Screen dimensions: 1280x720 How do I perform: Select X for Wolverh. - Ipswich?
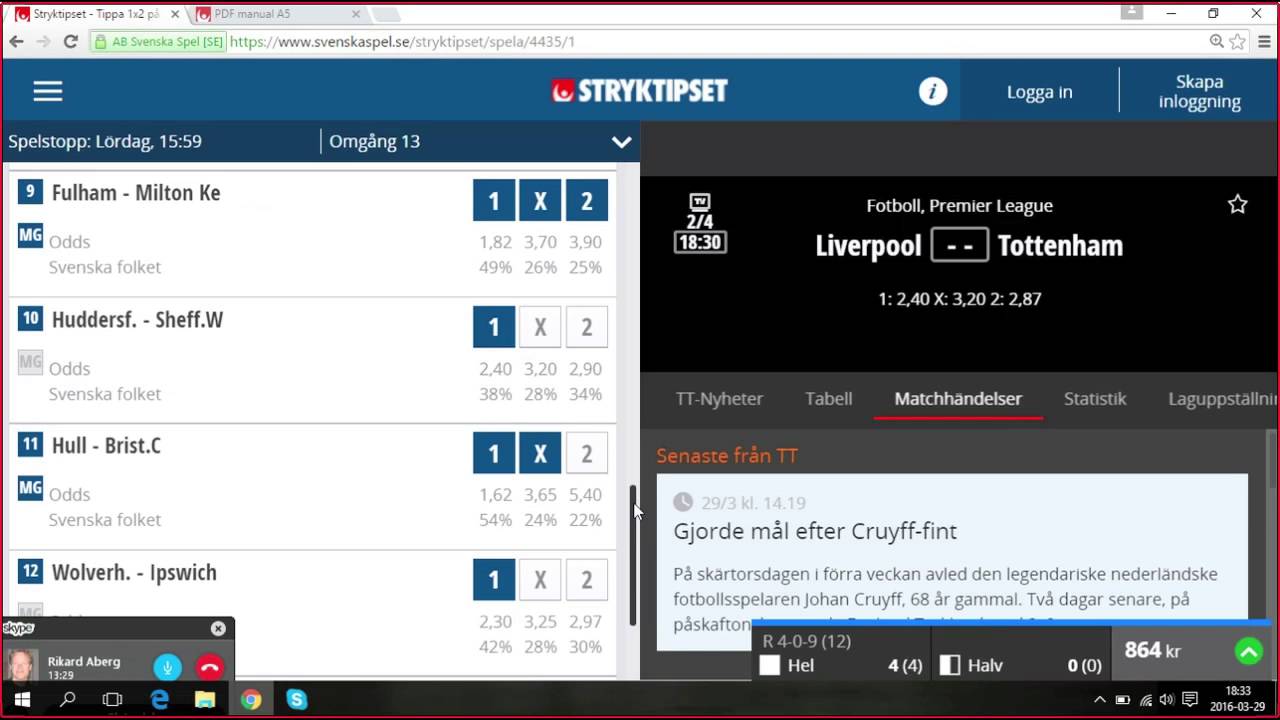540,579
